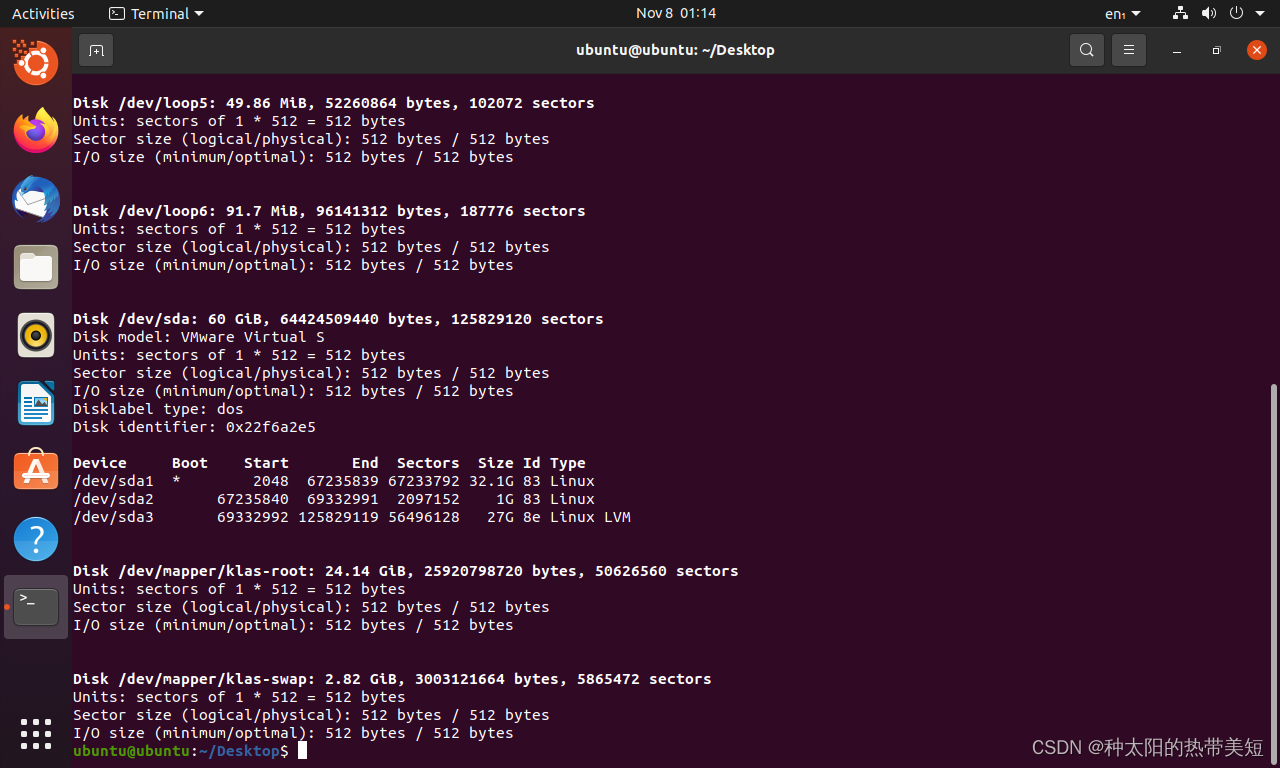This screenshot has height=768, width=1280.
Task: Show the Applications grid
Action: pyautogui.click(x=36, y=733)
